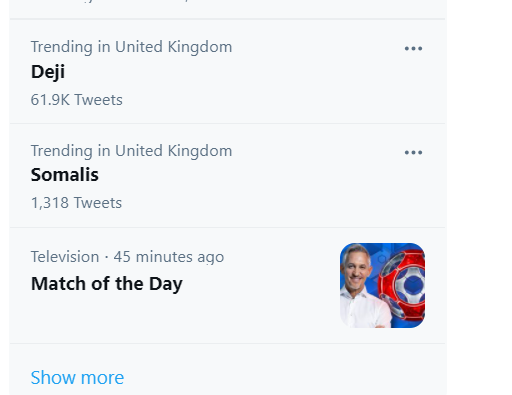
Task: Click Trending in United Kingdom label above Deji
Action: tap(131, 47)
